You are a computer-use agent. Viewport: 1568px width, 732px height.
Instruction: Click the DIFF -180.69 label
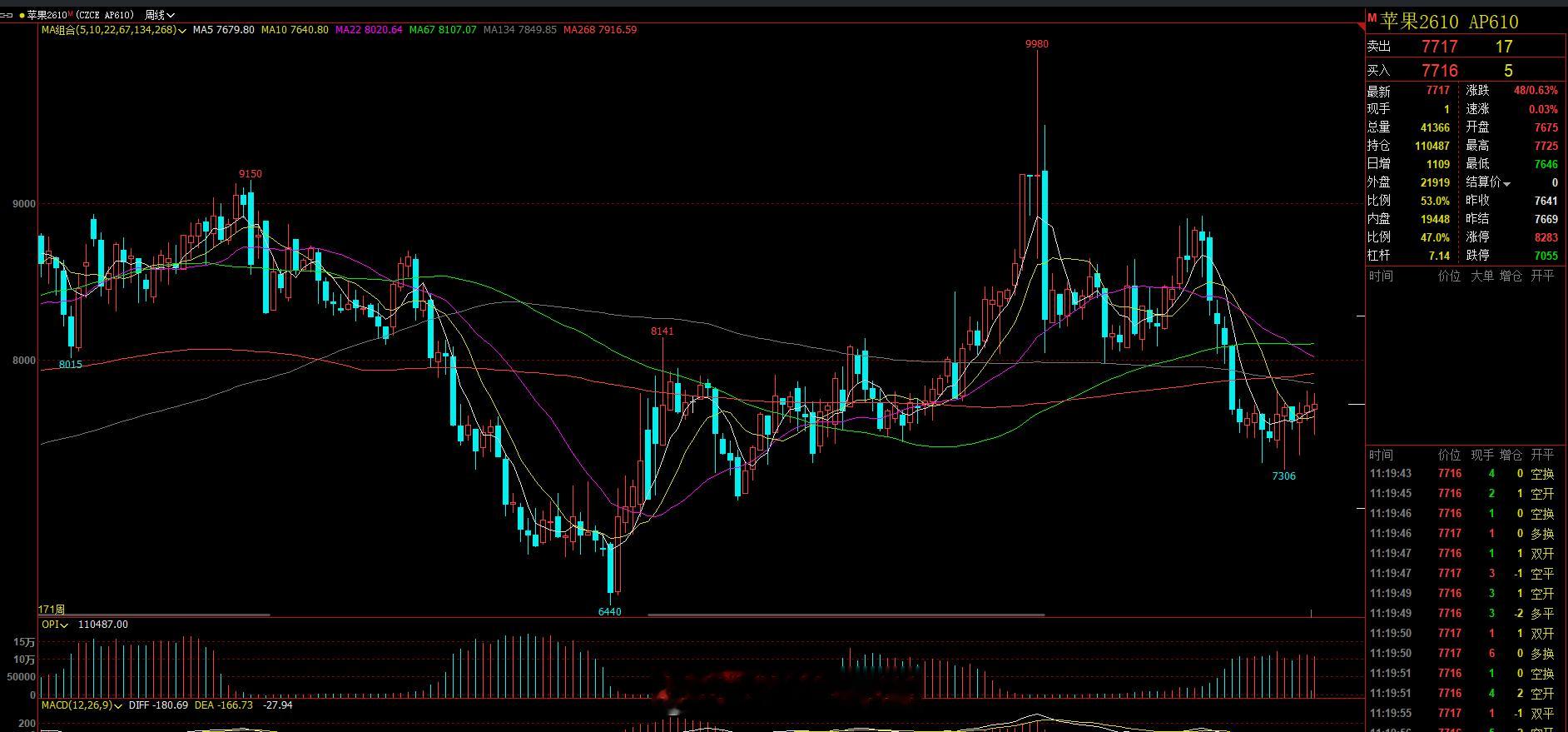pos(158,705)
